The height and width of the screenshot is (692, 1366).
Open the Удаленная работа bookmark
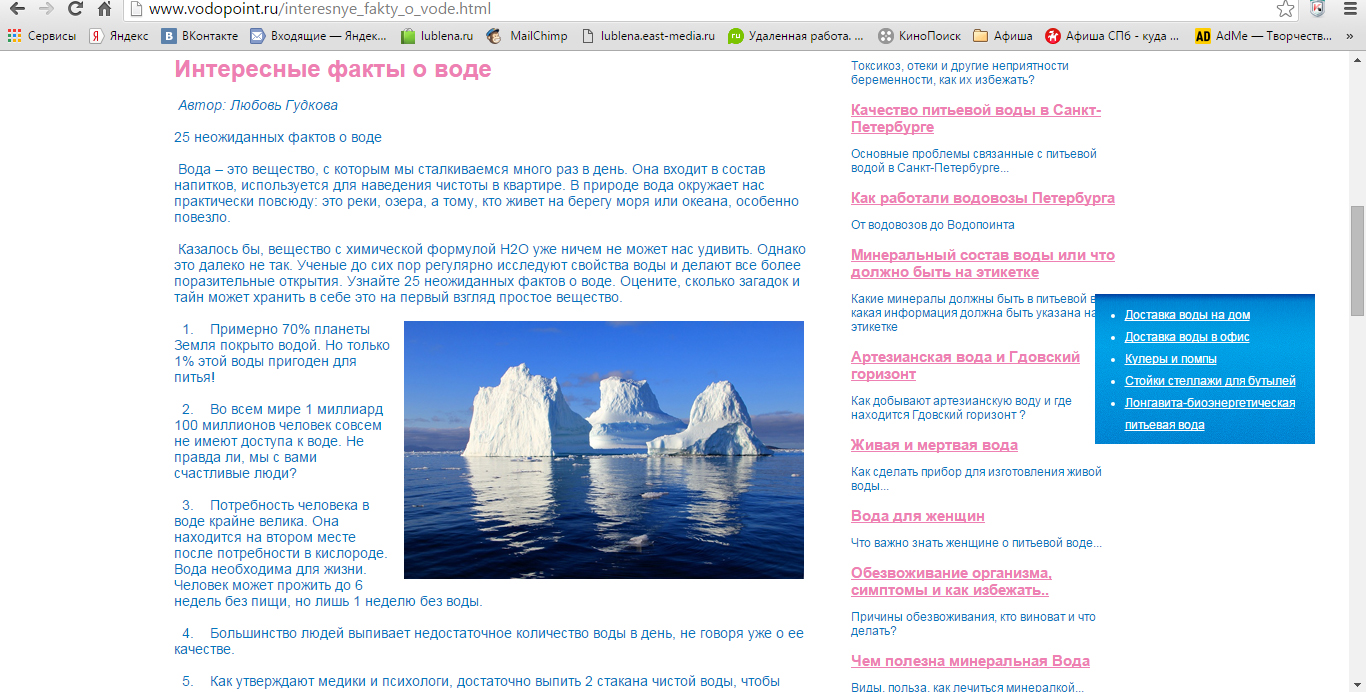click(x=796, y=36)
